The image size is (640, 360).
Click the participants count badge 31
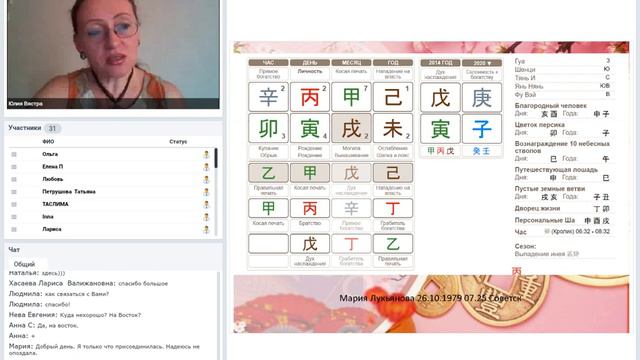click(x=52, y=129)
